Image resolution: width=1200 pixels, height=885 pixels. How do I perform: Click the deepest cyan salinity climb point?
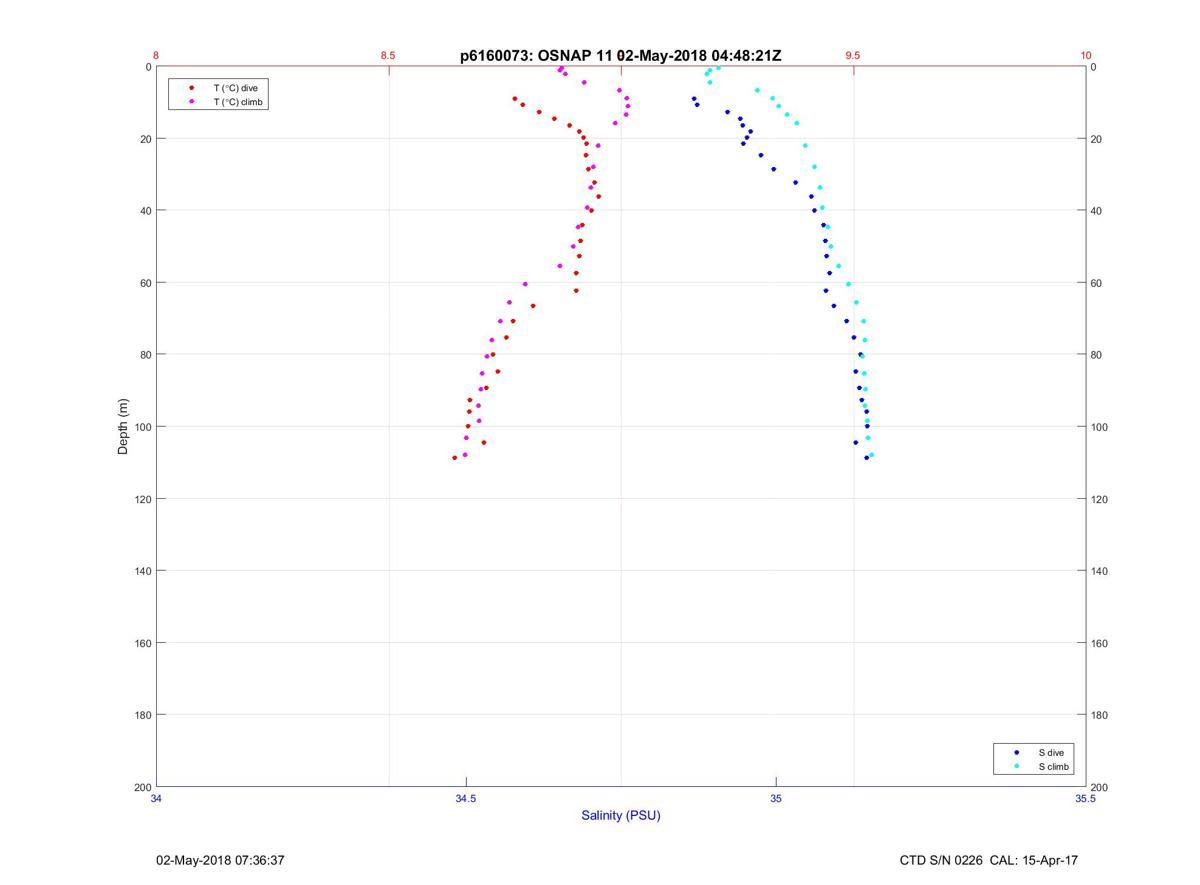pyautogui.click(x=872, y=455)
